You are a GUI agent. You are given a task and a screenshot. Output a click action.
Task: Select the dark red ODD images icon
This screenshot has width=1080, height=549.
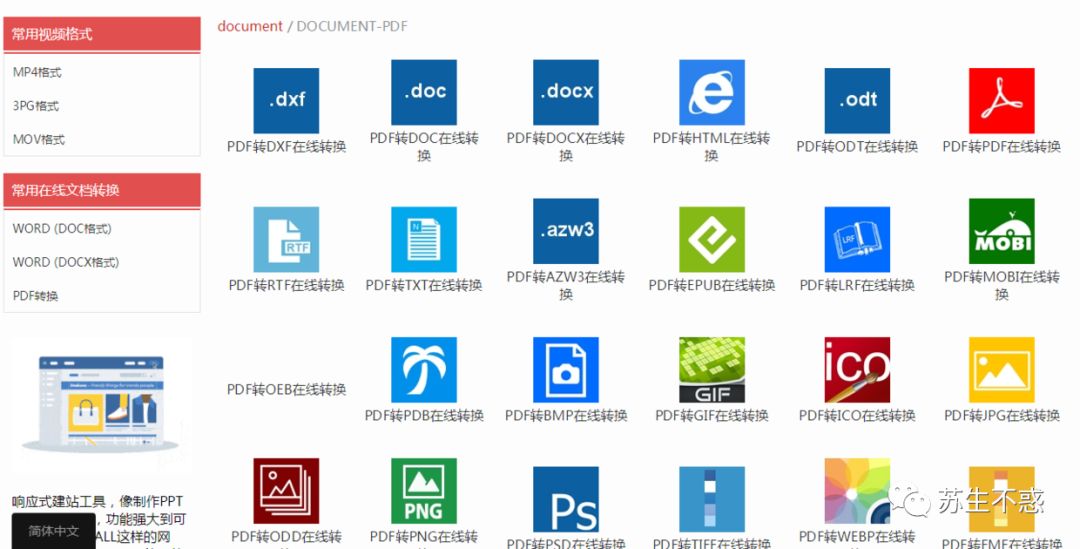coord(286,491)
